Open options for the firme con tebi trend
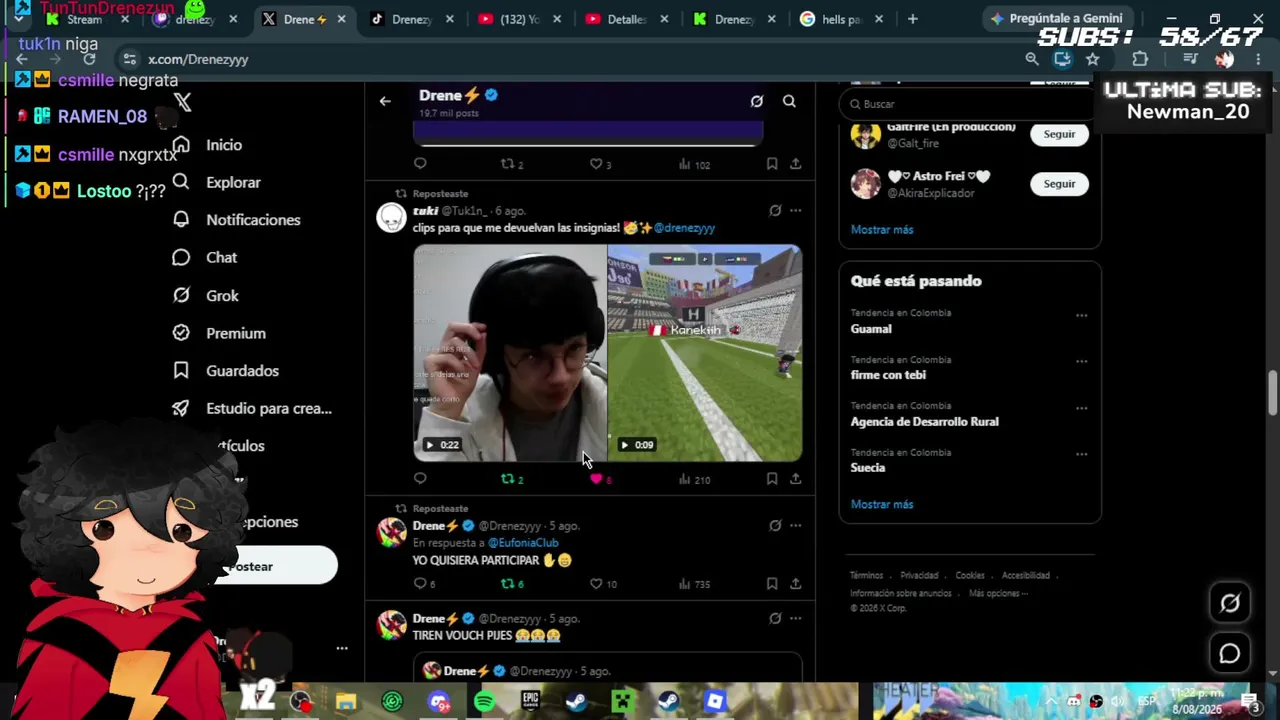 [x=1081, y=361]
